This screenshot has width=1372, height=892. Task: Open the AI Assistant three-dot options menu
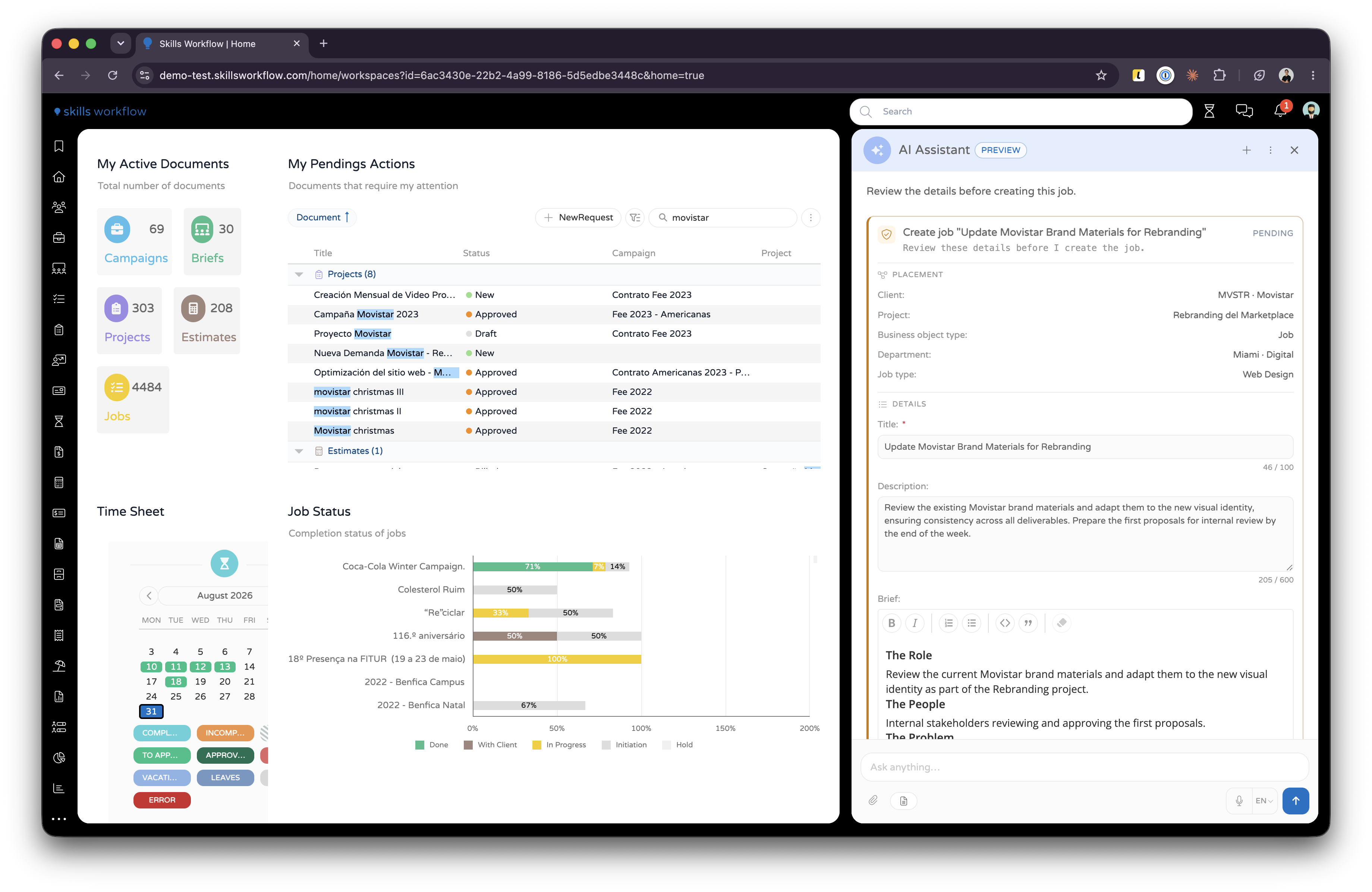[x=1270, y=150]
